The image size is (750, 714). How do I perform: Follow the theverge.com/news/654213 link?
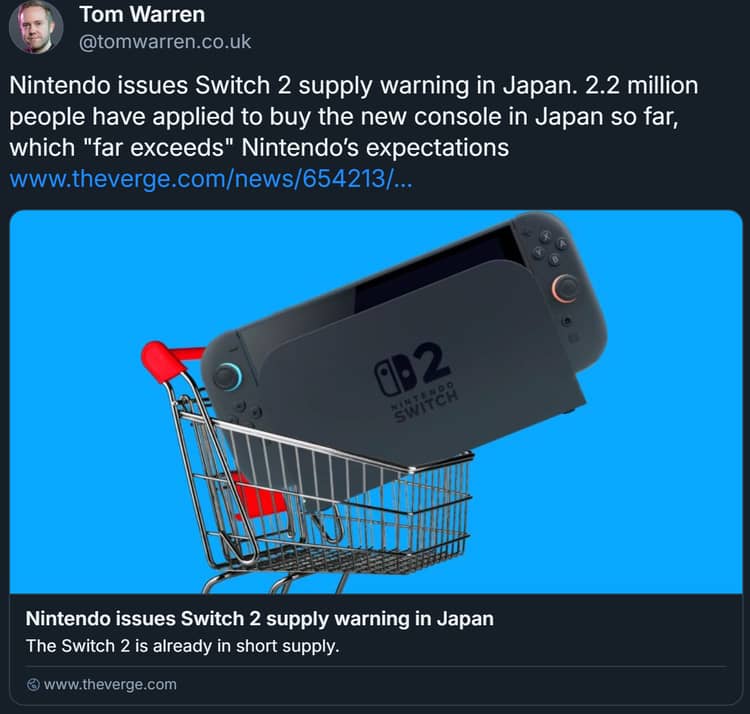(x=210, y=179)
